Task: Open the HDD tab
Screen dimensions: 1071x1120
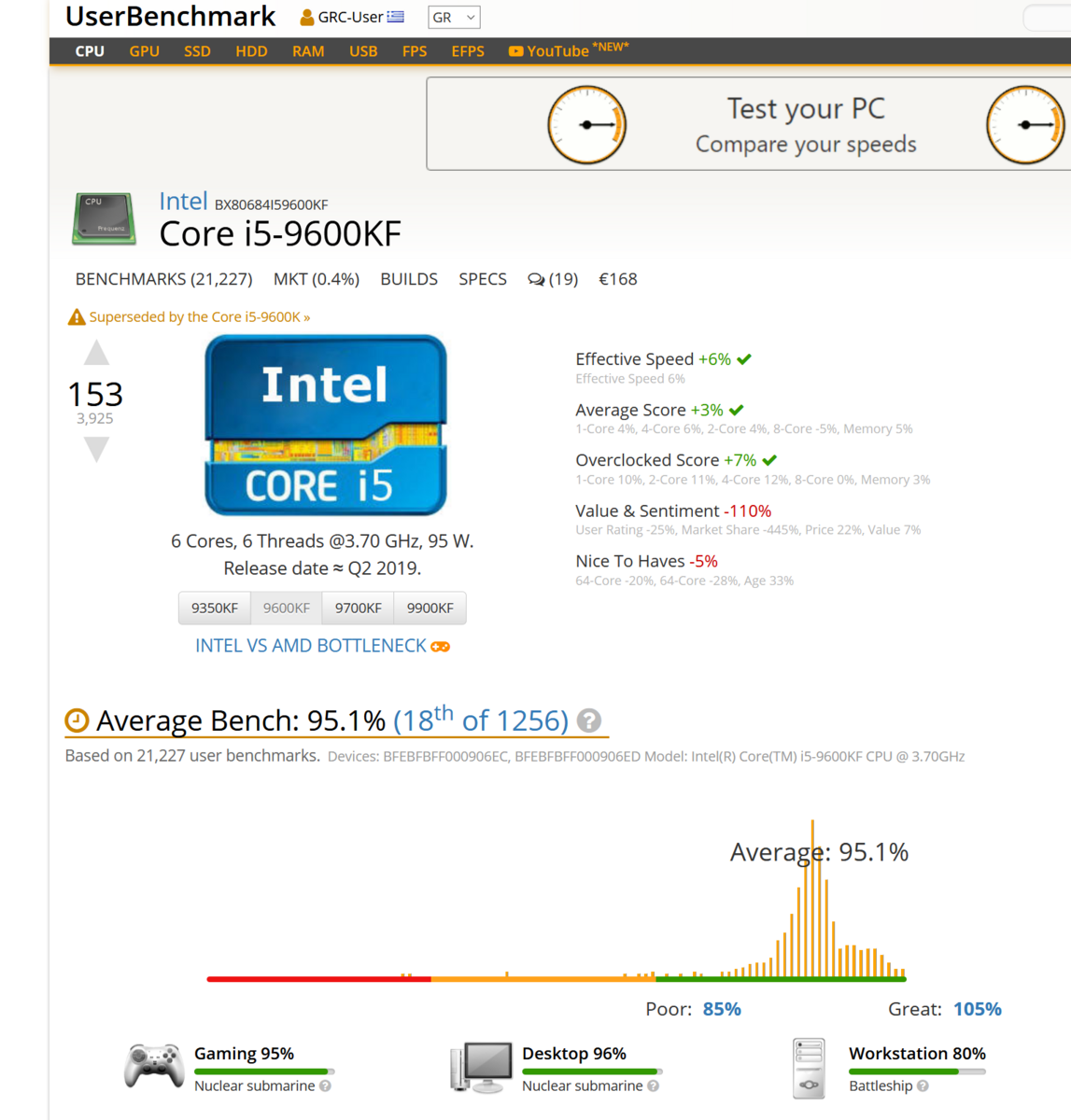Action: (251, 51)
